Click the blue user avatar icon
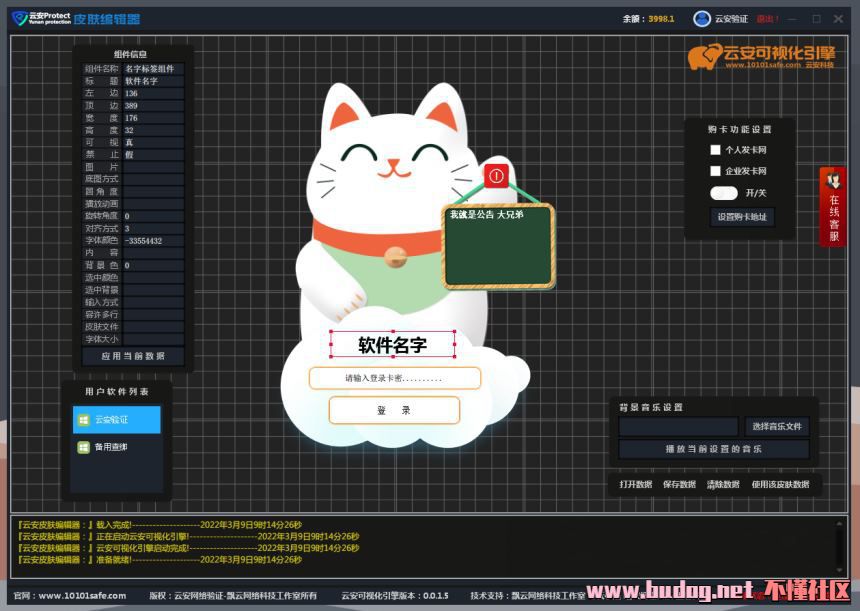 pyautogui.click(x=701, y=19)
